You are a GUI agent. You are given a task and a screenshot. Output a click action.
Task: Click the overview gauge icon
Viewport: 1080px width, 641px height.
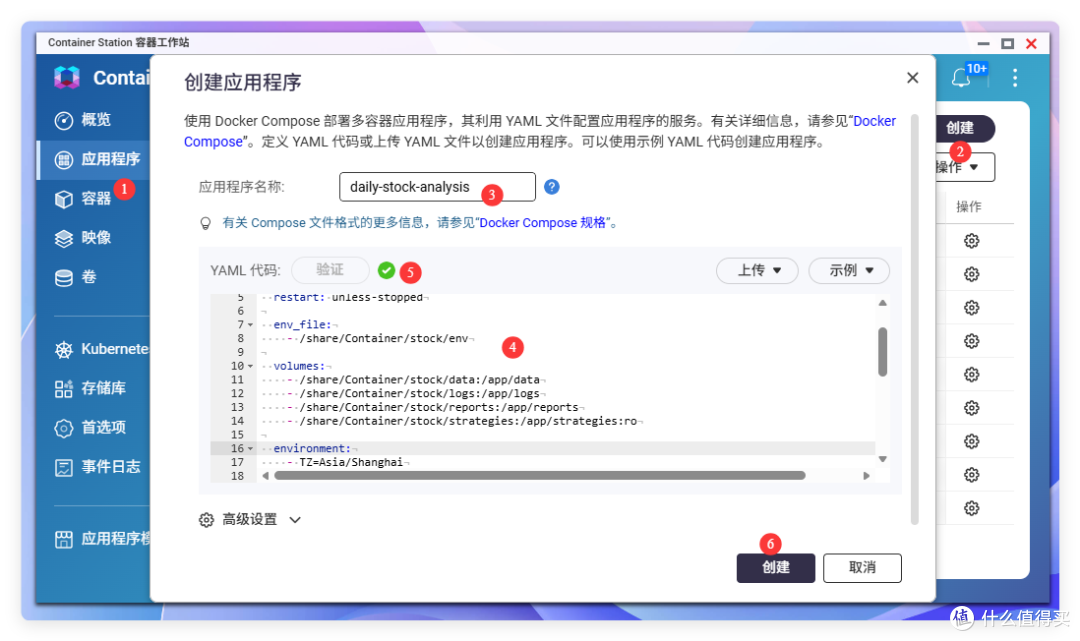coord(63,120)
